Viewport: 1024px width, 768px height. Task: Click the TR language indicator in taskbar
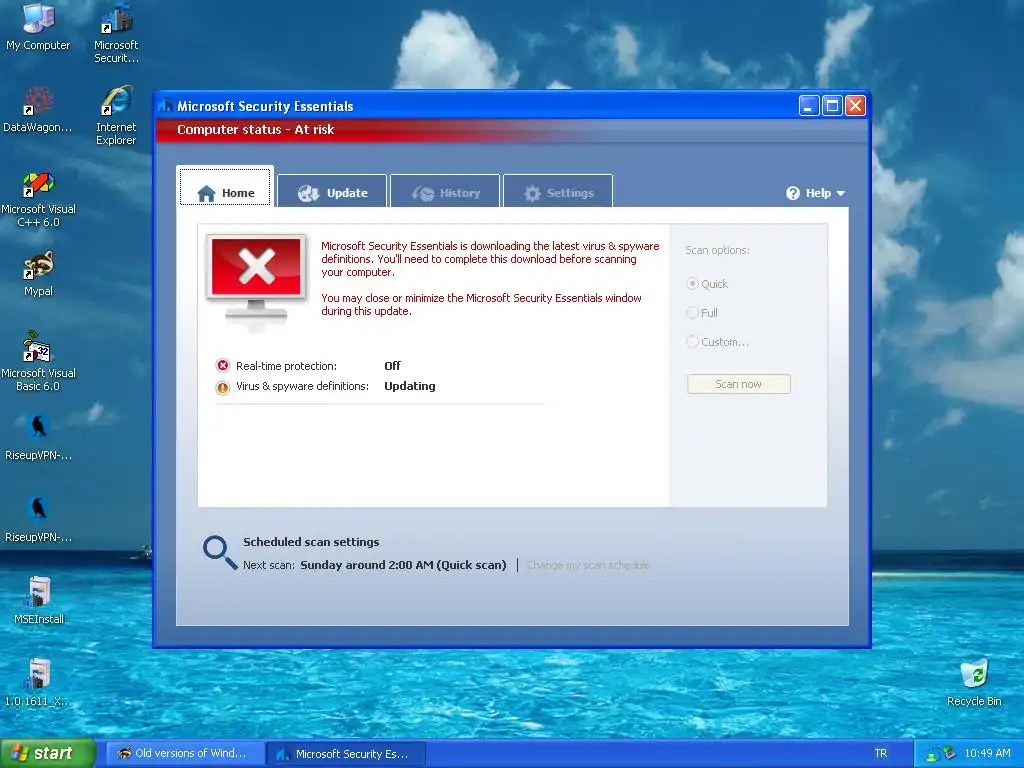[880, 754]
